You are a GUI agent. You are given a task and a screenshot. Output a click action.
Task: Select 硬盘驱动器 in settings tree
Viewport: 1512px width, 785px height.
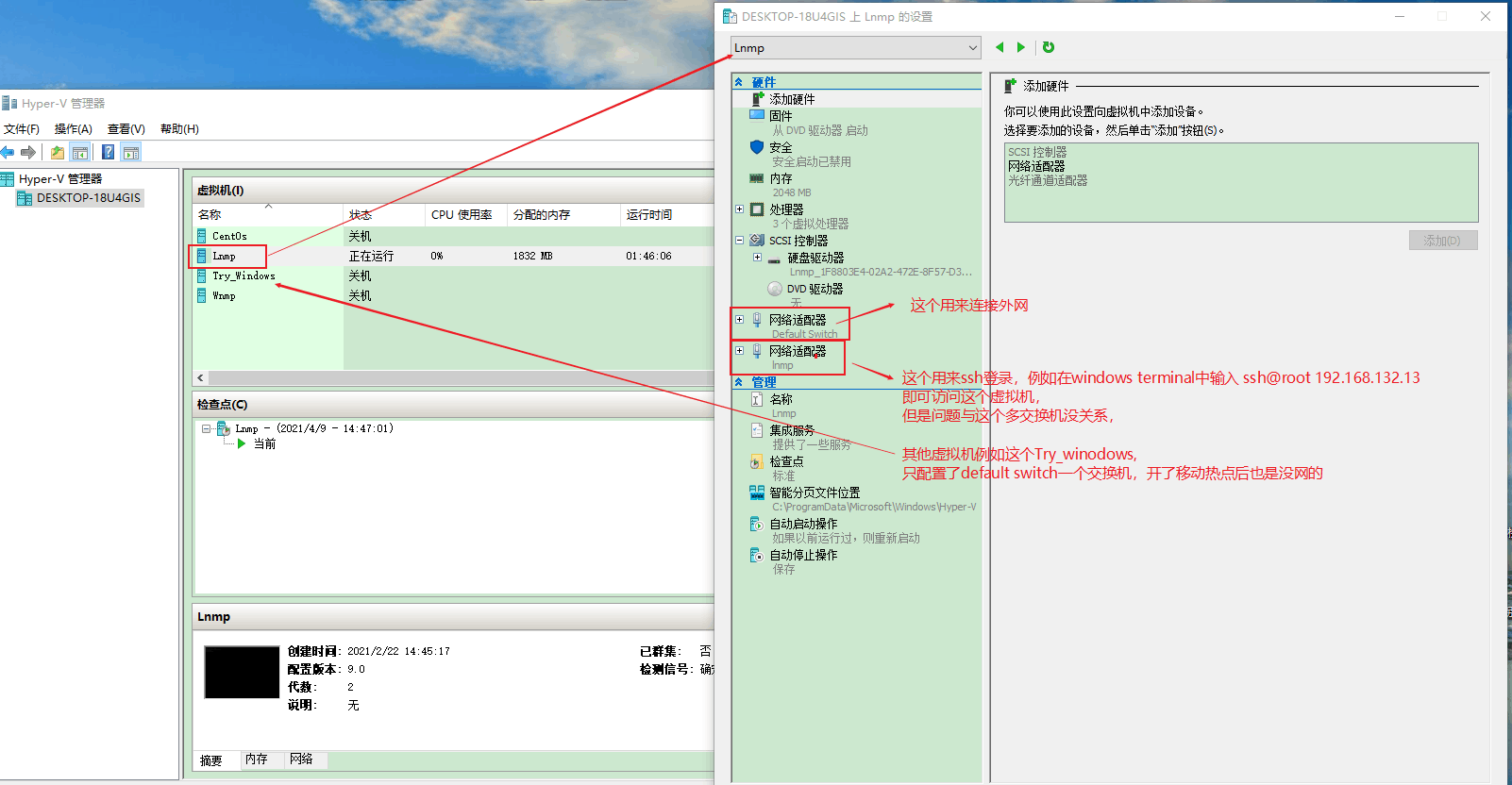[815, 258]
